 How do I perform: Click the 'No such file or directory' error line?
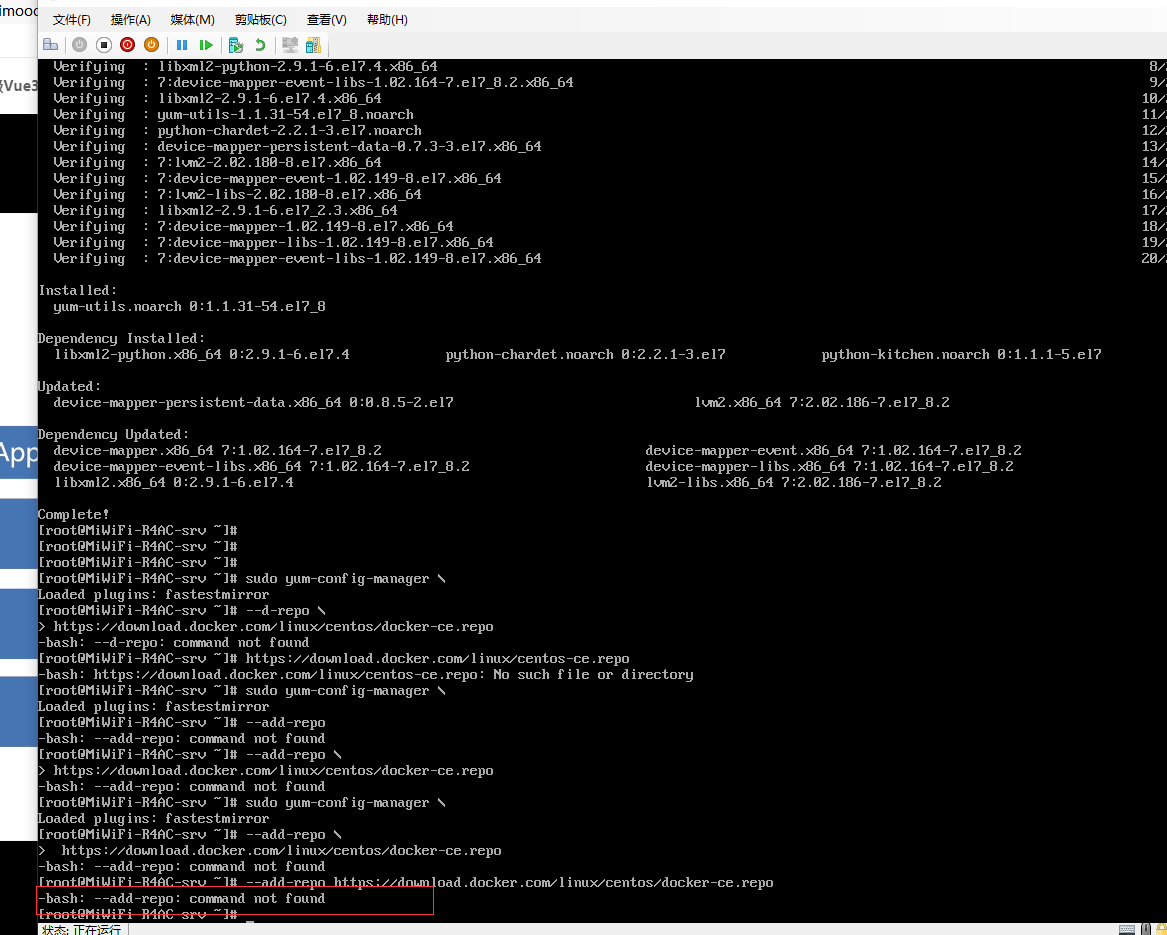365,674
